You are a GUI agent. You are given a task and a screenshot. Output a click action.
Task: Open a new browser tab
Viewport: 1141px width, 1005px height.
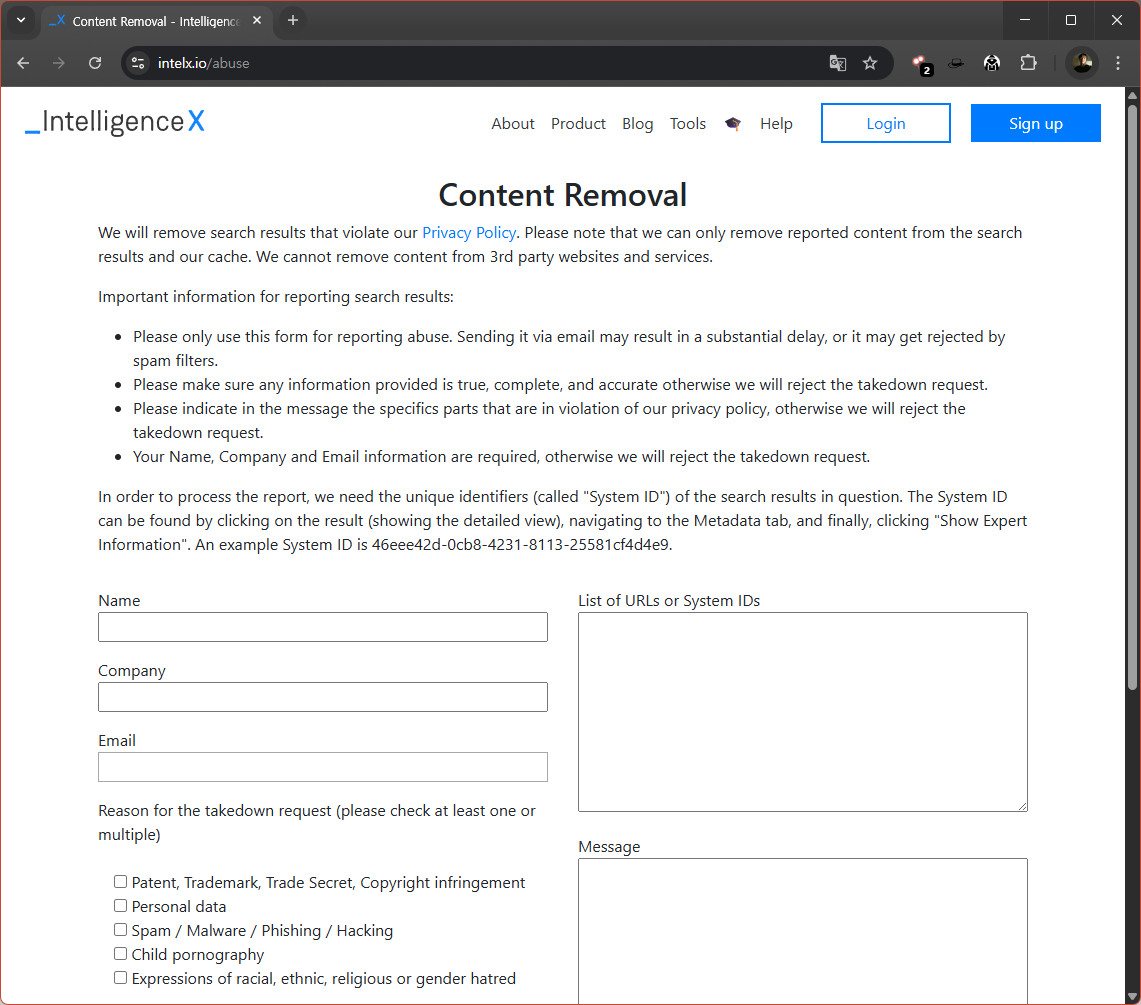(293, 20)
